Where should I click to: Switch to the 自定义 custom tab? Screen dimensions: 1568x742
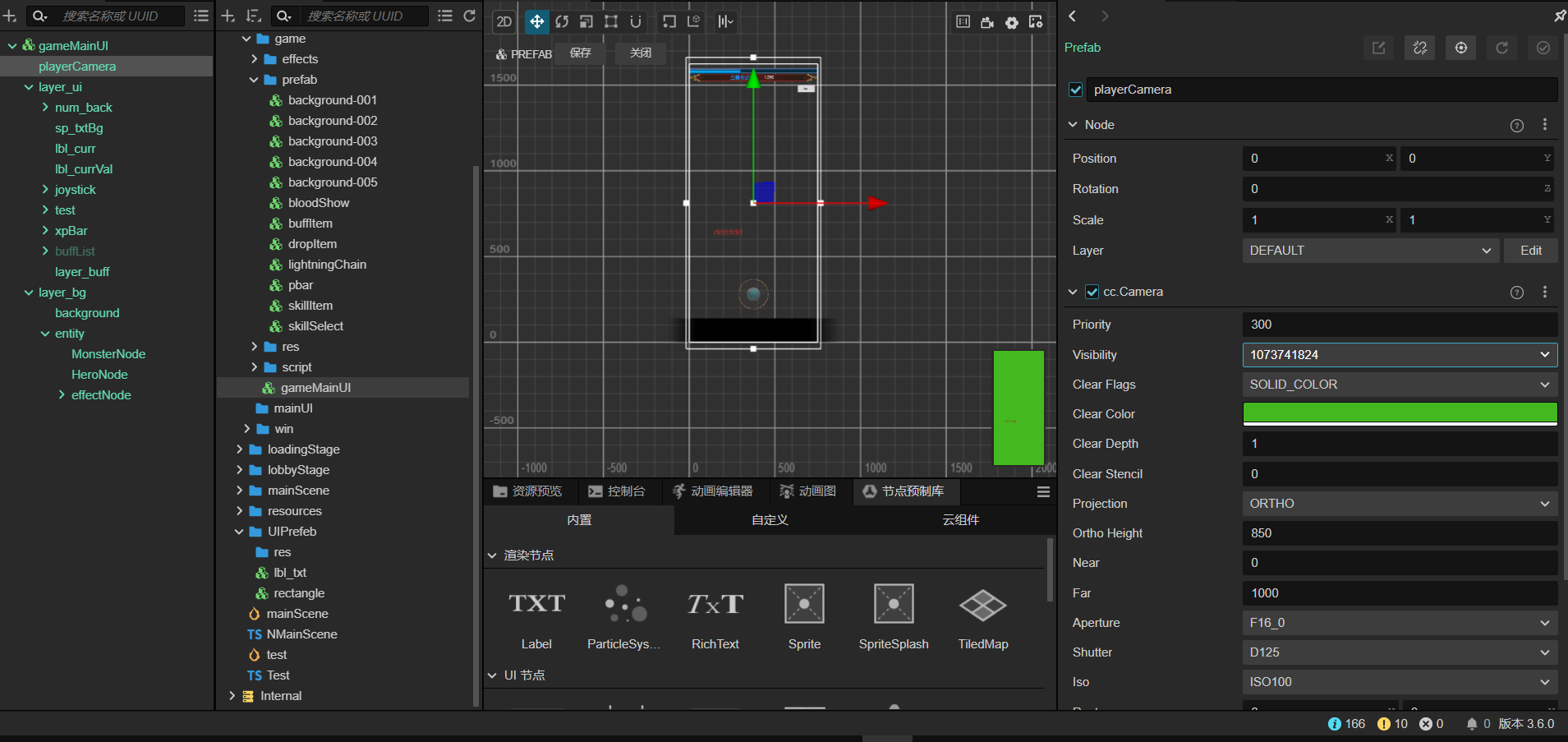[770, 520]
